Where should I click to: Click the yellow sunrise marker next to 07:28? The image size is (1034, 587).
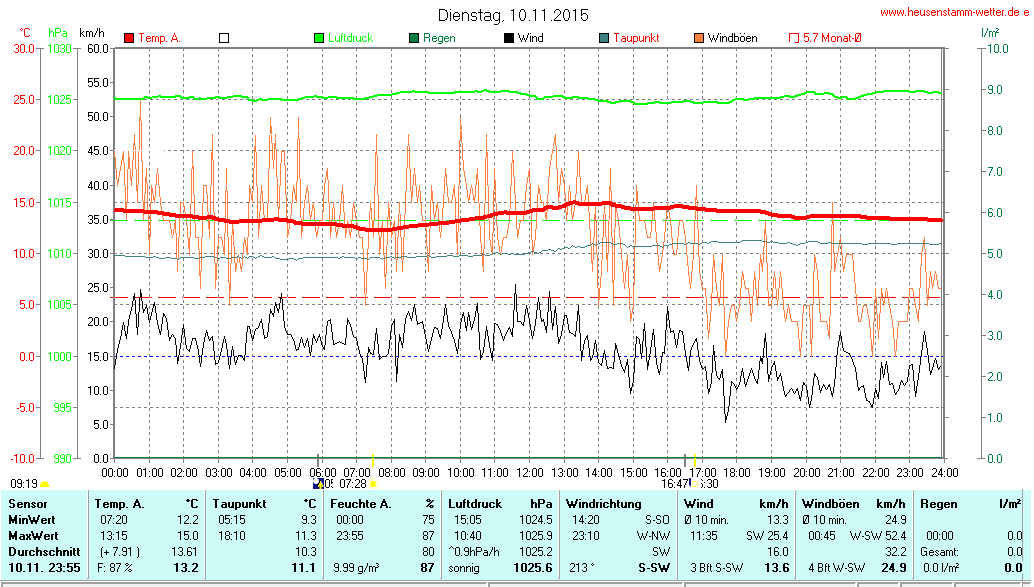click(x=373, y=484)
